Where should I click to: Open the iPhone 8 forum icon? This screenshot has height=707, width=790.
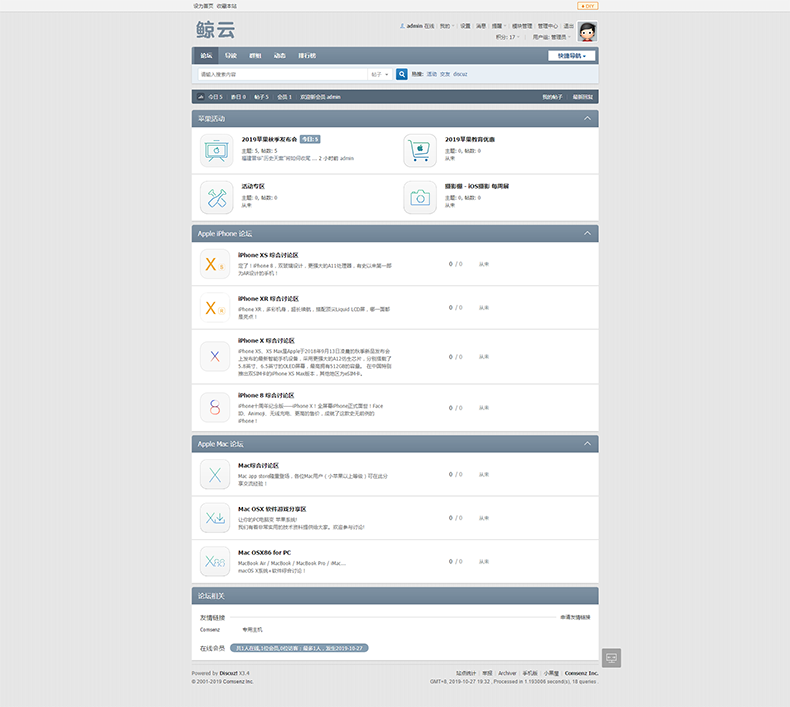coord(215,407)
